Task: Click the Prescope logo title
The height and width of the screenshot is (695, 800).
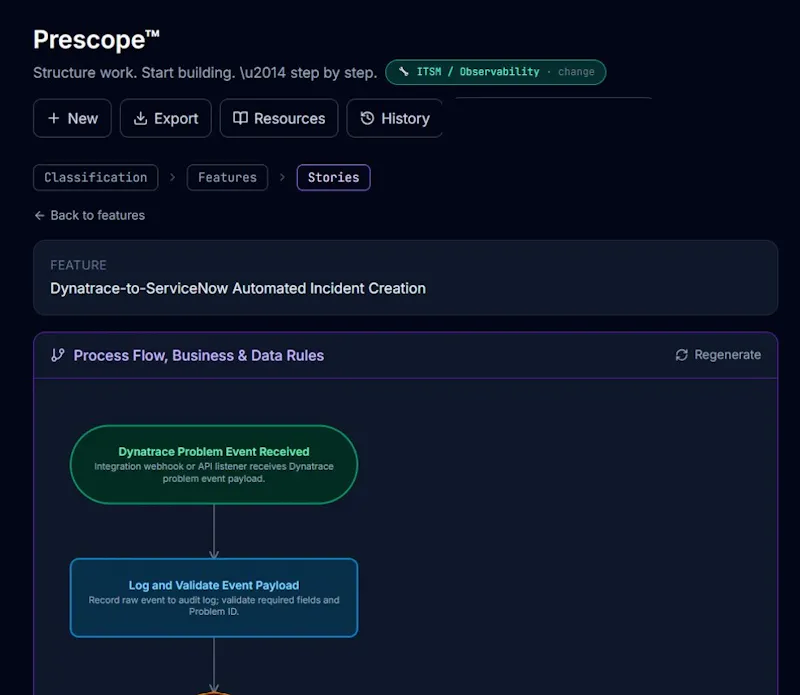Action: pyautogui.click(x=96, y=39)
